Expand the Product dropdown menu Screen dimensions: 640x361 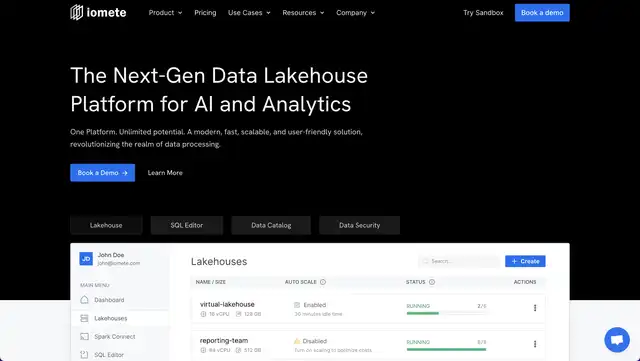[165, 13]
